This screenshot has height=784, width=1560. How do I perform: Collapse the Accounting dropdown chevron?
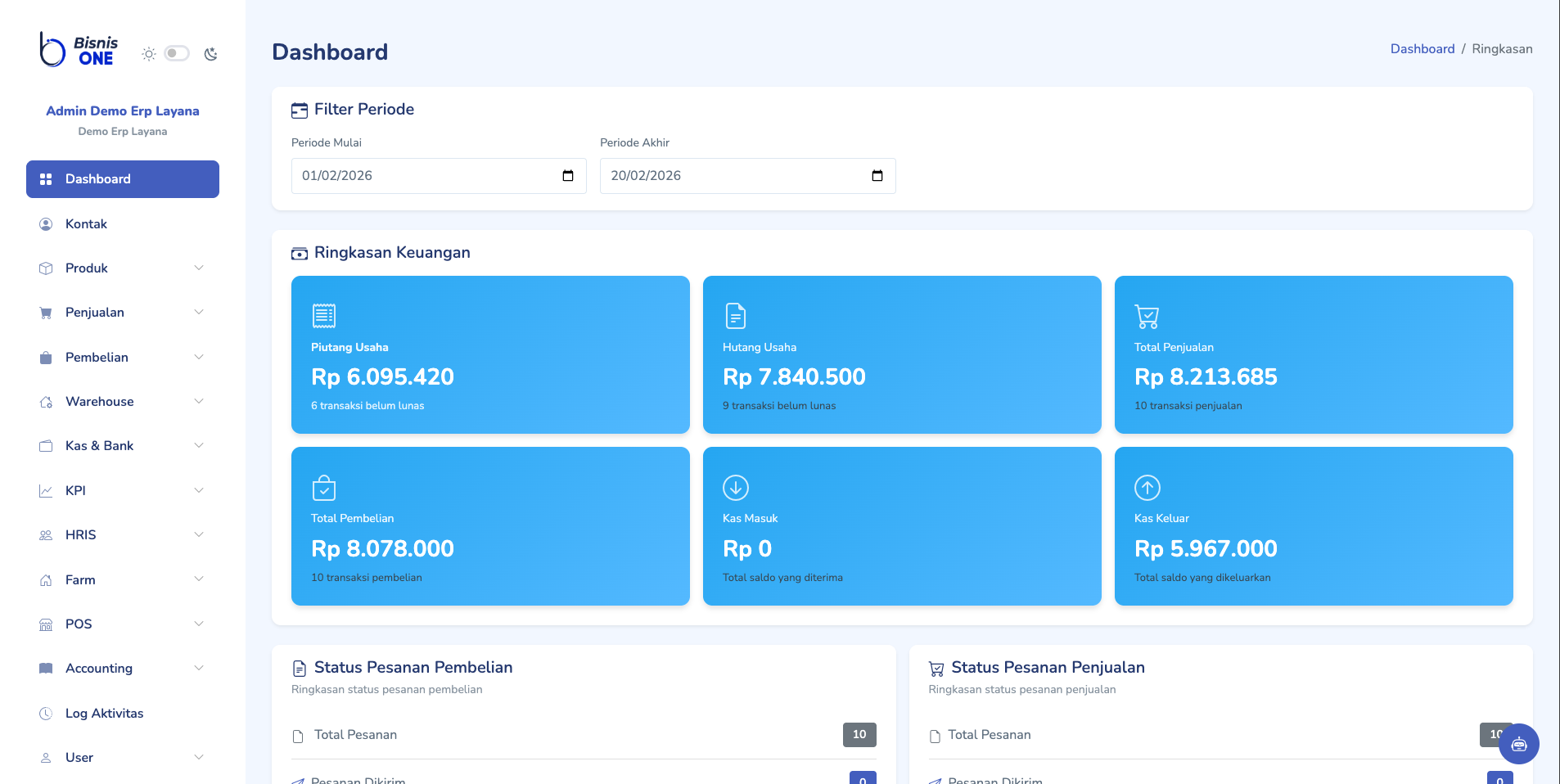click(199, 668)
